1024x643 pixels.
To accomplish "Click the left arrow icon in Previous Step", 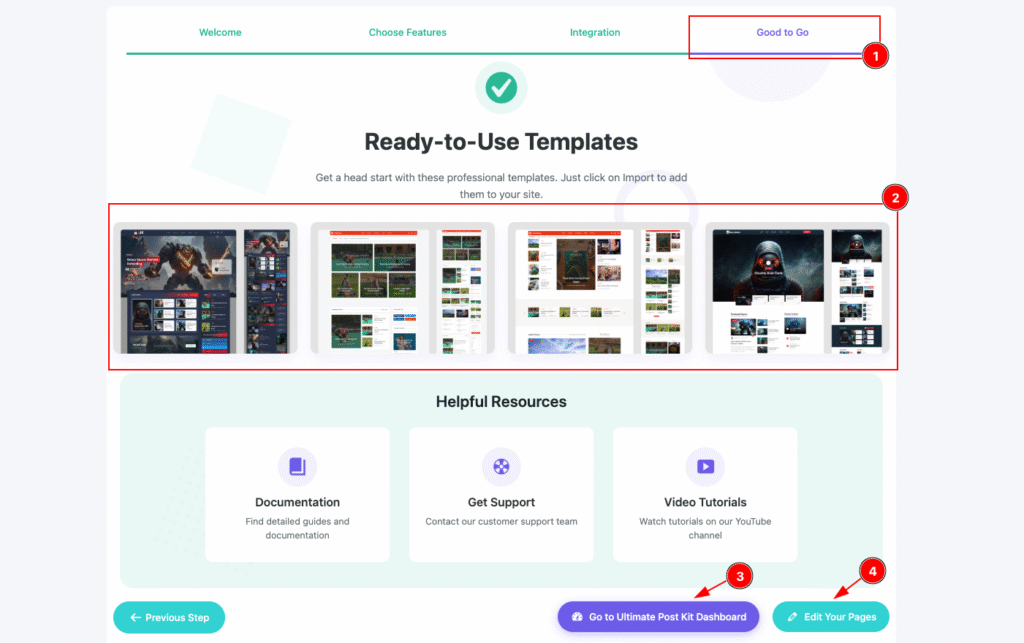I will pos(135,617).
